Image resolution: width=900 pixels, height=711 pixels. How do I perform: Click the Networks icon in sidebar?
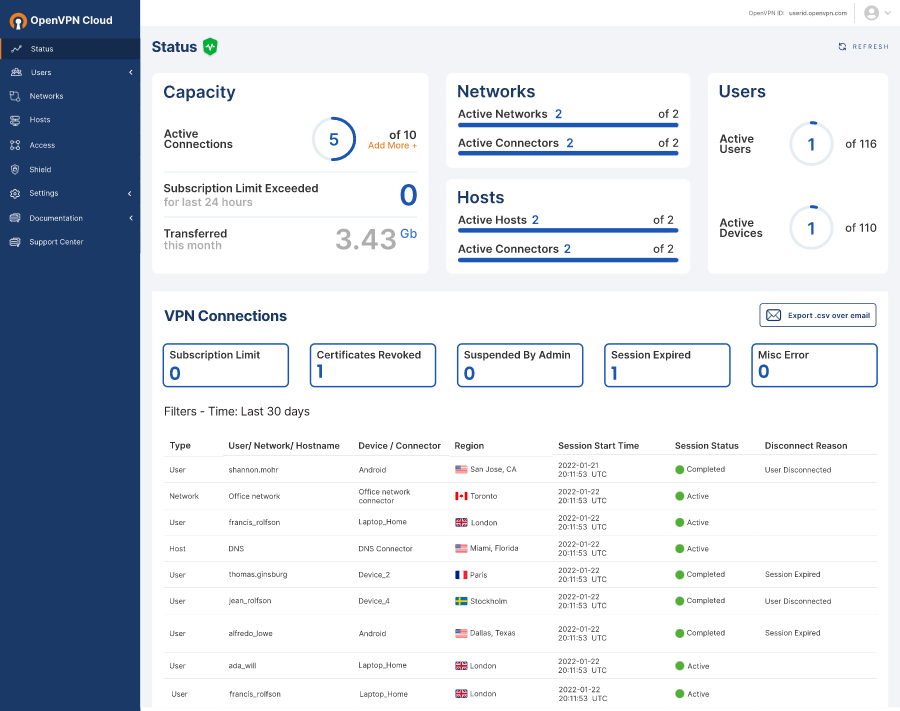click(15, 96)
